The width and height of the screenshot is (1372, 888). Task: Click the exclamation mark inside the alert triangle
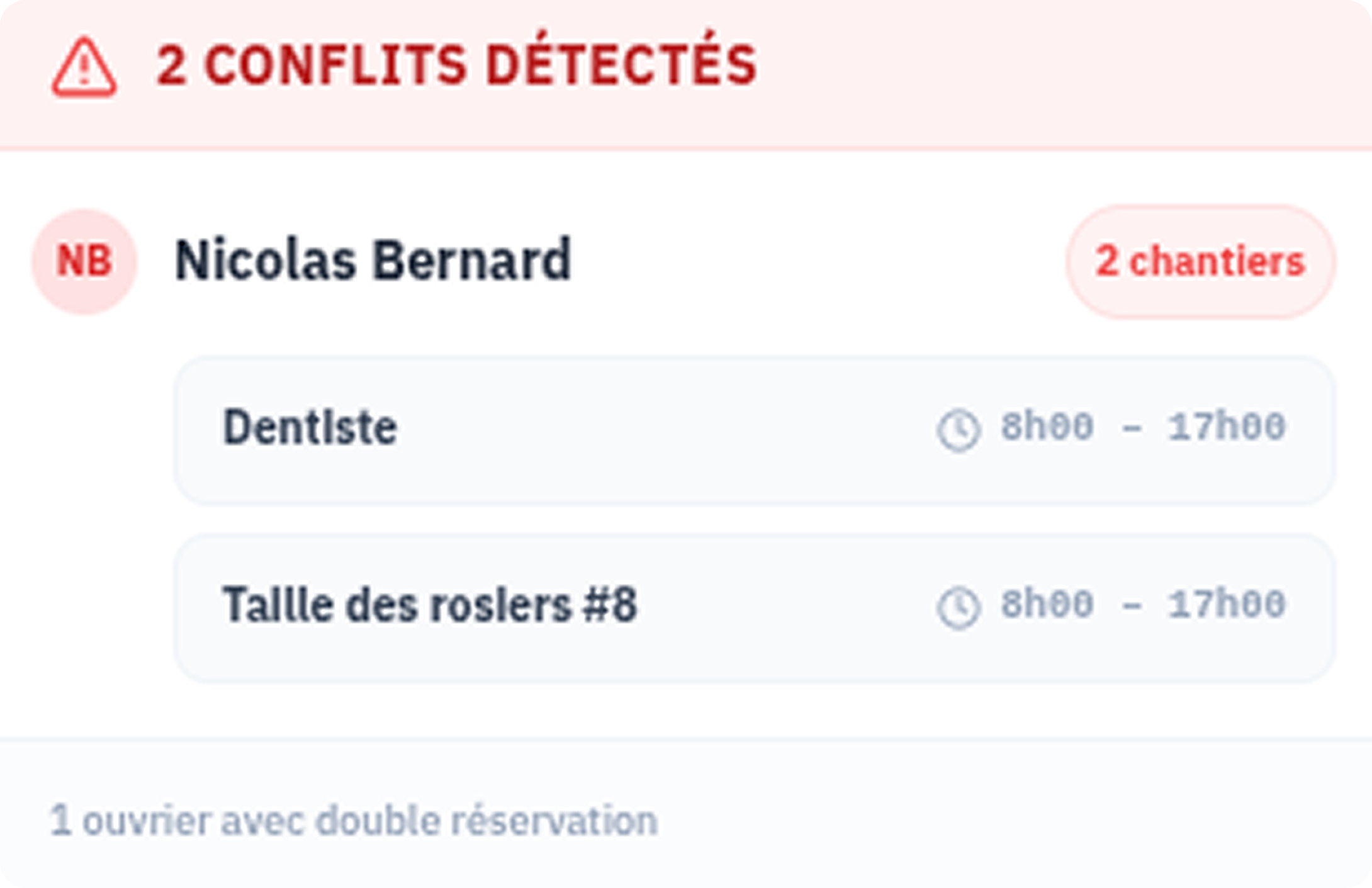tap(84, 70)
